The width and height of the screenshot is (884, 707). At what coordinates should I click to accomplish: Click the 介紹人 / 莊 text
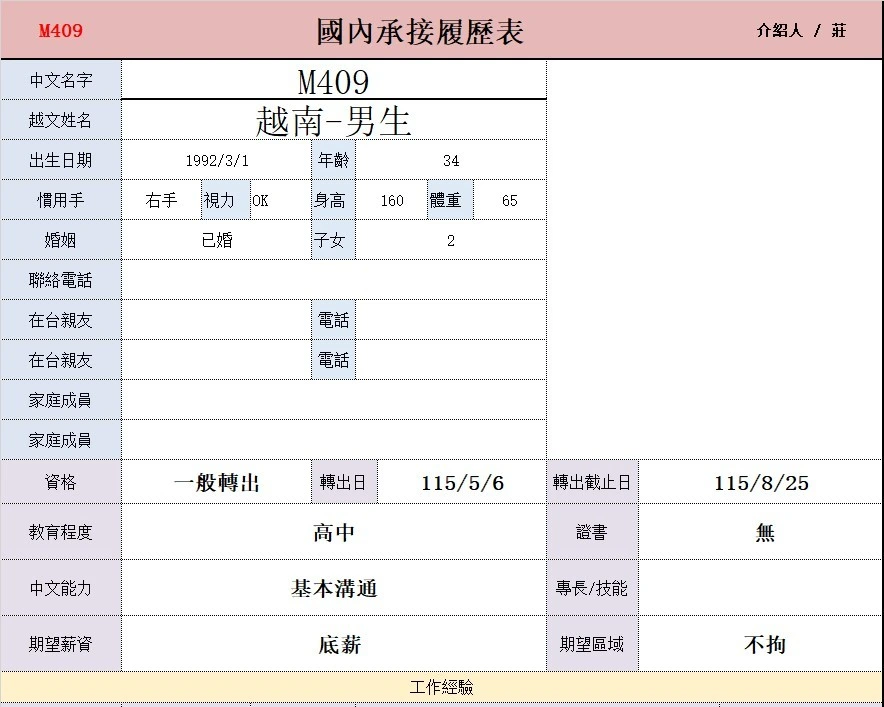tap(801, 30)
